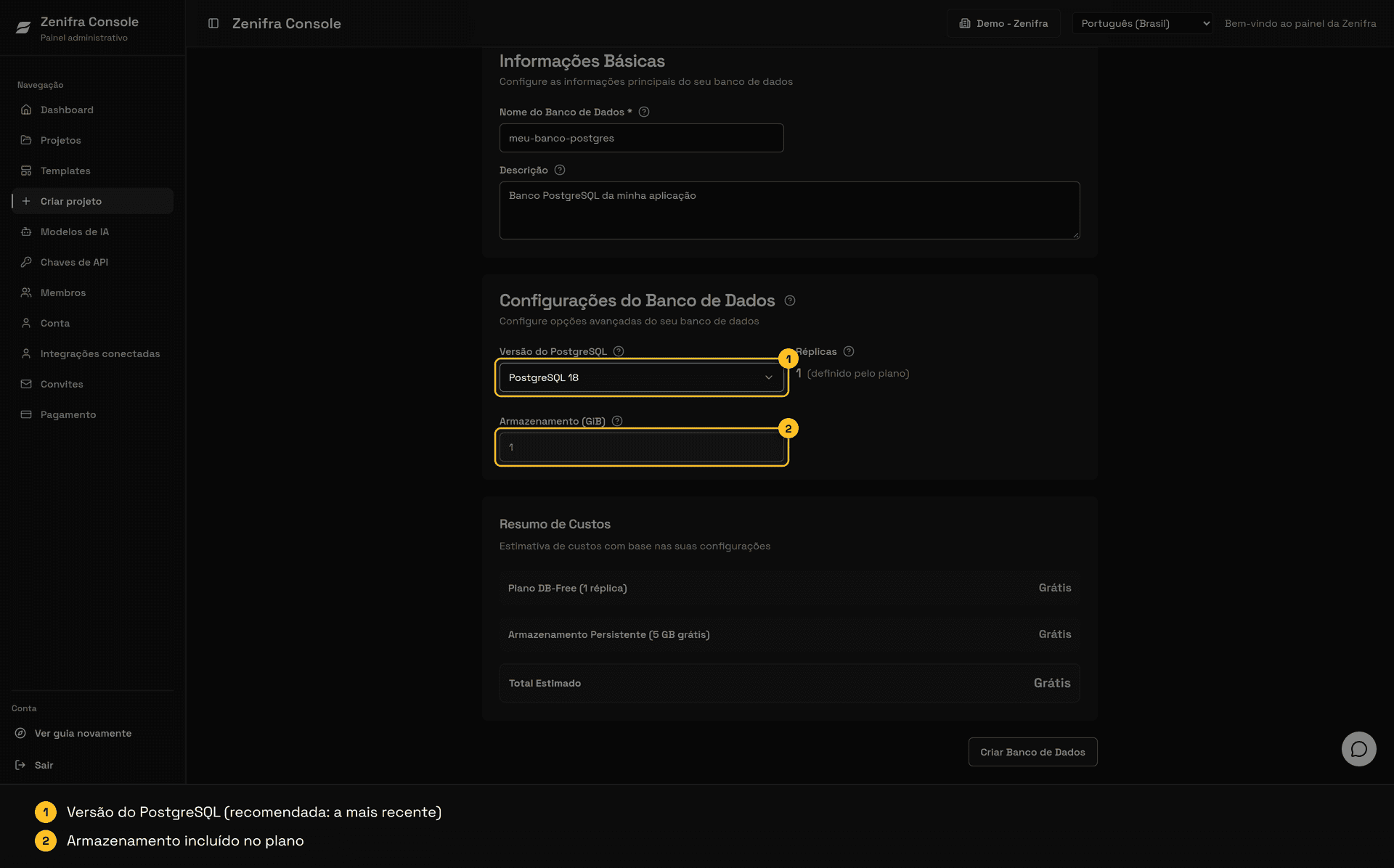Click help icon next to Armazenamento (GiB)

click(x=617, y=421)
